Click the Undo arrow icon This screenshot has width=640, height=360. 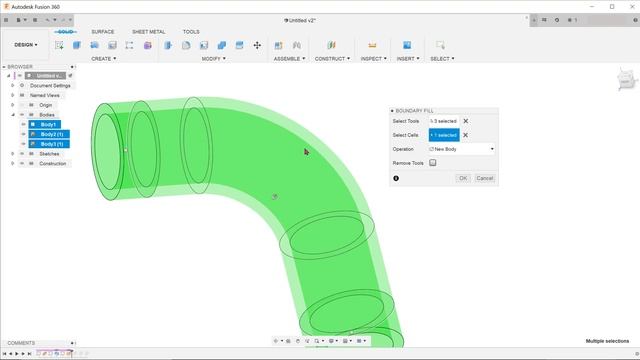pyautogui.click(x=47, y=20)
